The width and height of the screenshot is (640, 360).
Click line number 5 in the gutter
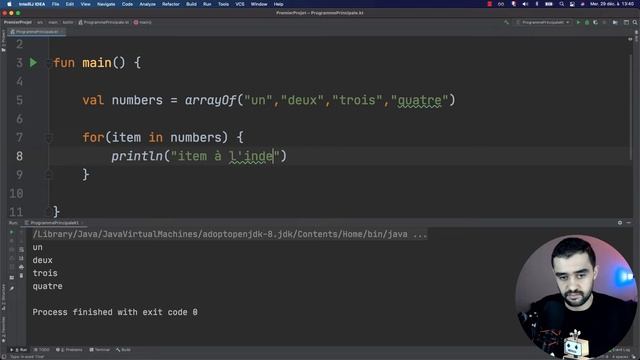coord(19,100)
